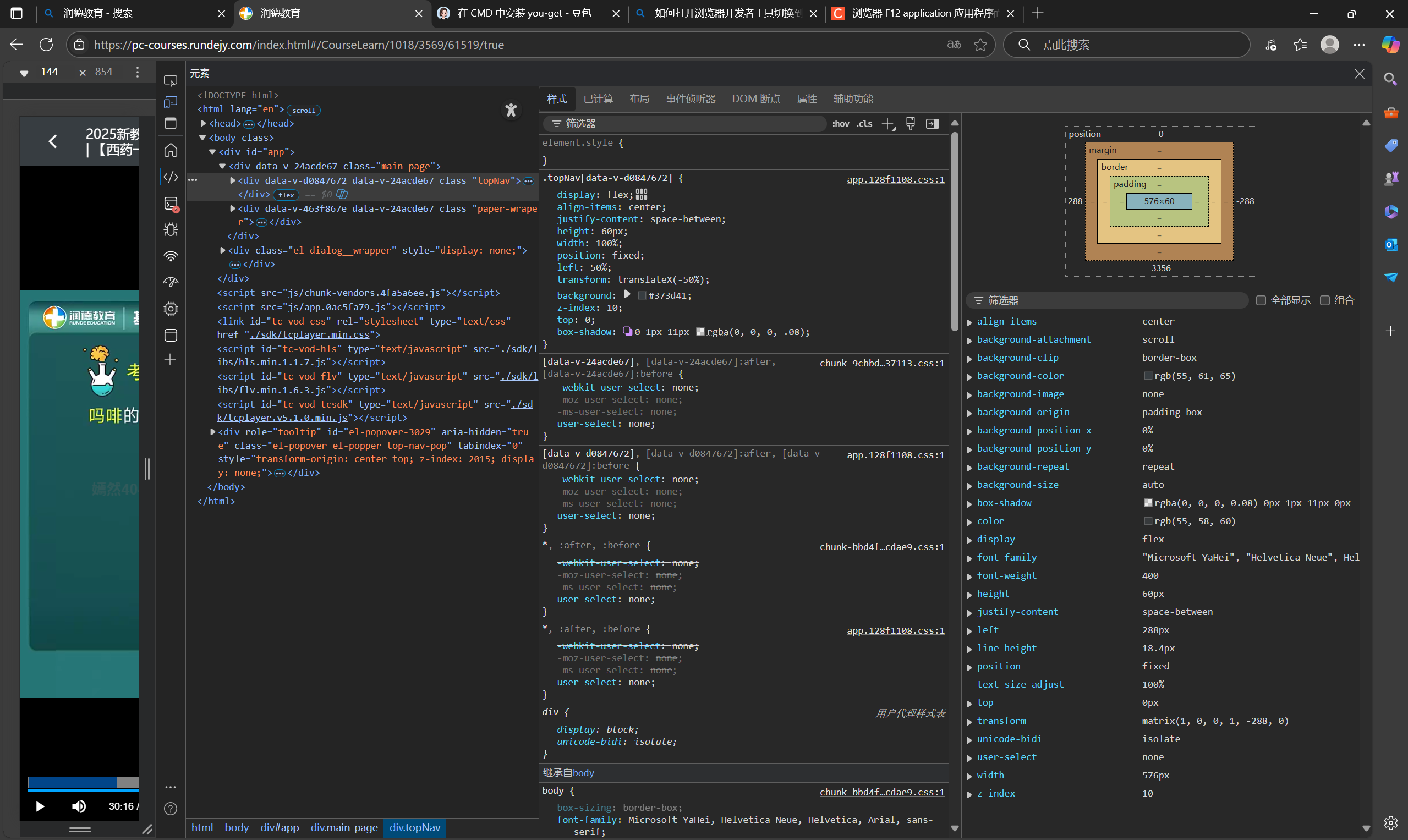This screenshot has height=840, width=1408.
Task: Expand the background shorthand property triangle
Action: click(x=627, y=294)
